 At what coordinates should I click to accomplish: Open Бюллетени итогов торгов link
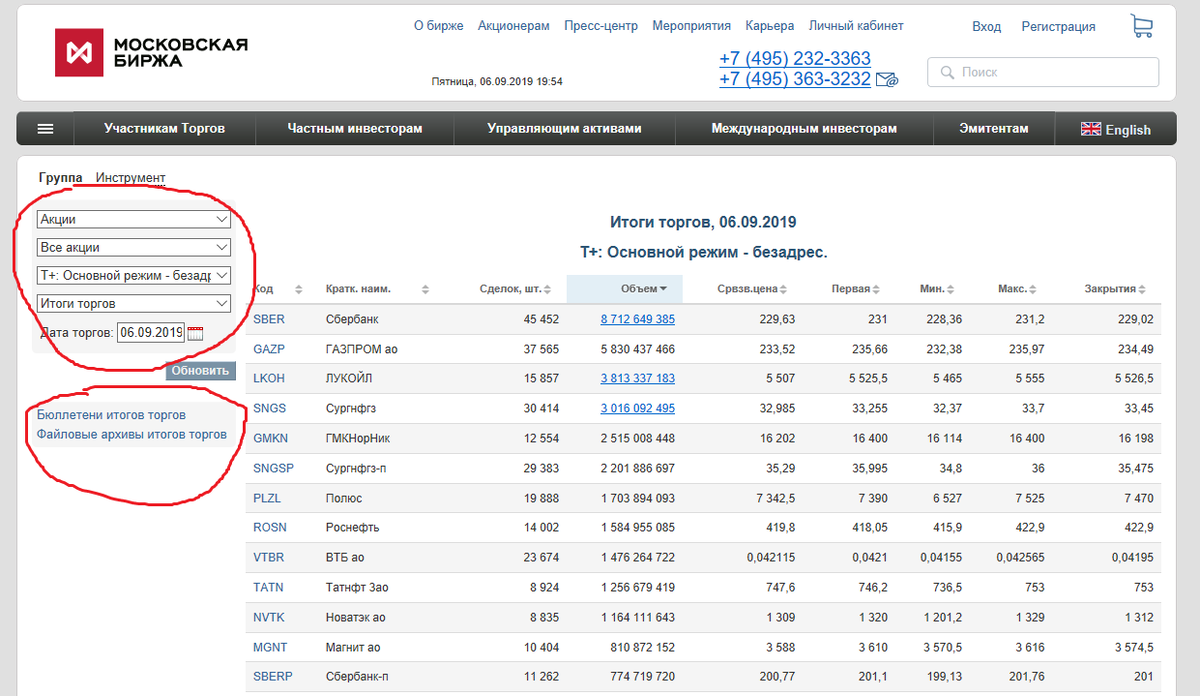click(111, 414)
